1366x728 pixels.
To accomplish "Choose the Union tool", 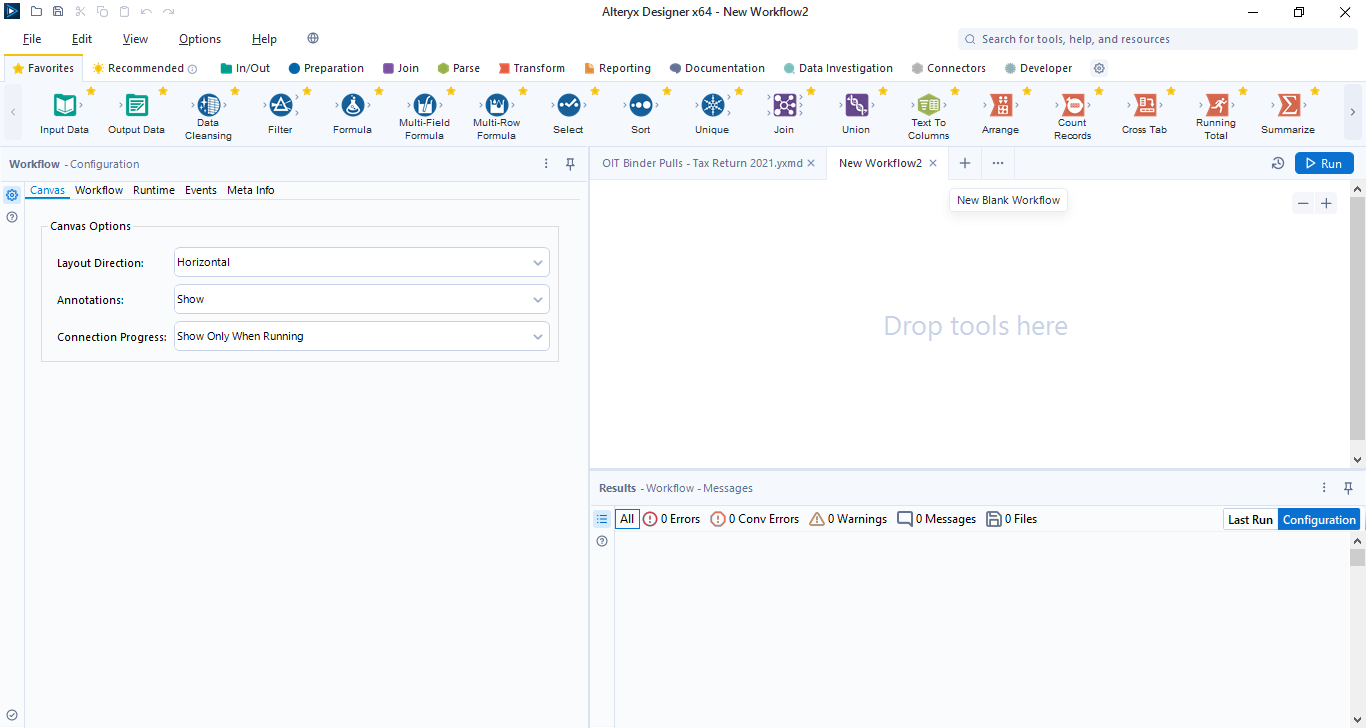I will tap(856, 113).
